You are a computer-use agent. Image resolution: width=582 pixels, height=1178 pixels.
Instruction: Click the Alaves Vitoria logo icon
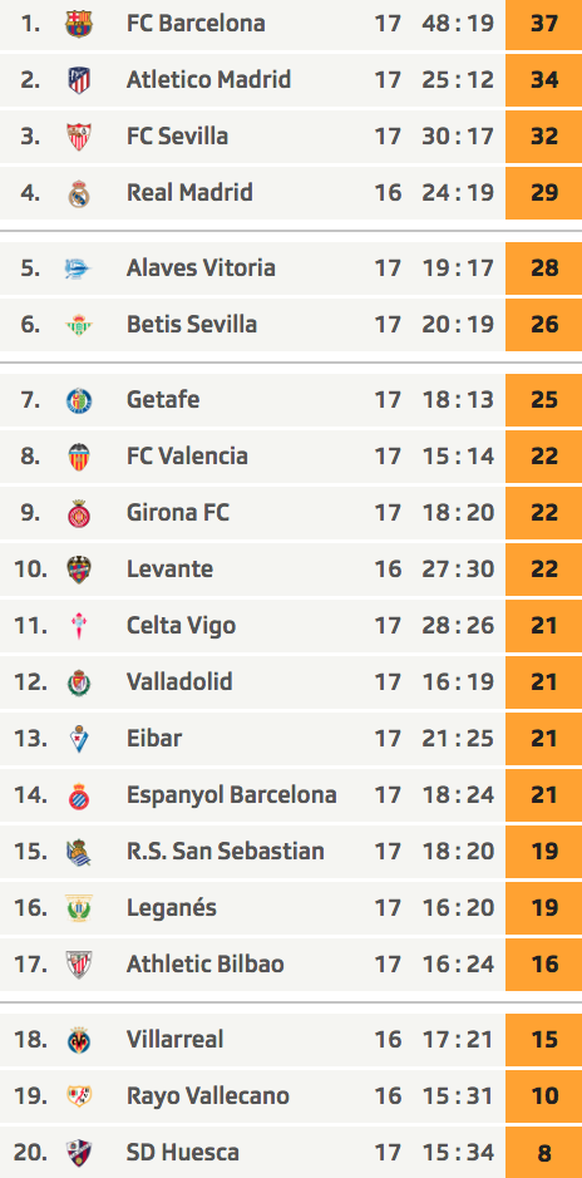click(x=78, y=268)
